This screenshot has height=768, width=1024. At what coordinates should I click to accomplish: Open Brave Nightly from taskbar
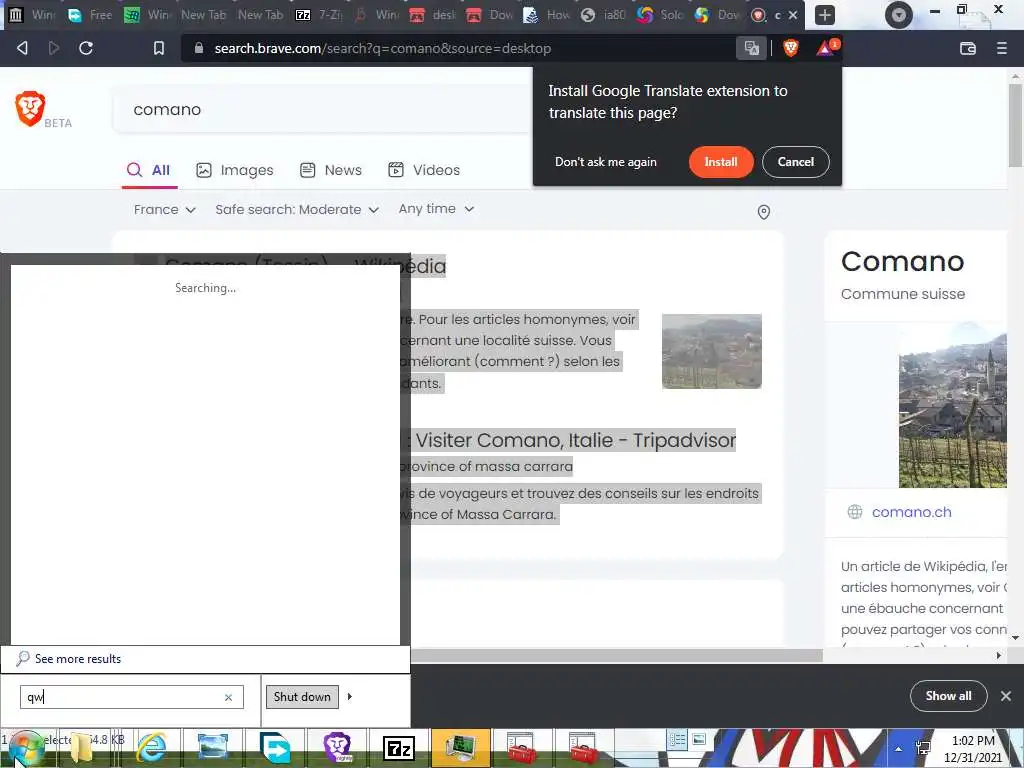click(338, 748)
